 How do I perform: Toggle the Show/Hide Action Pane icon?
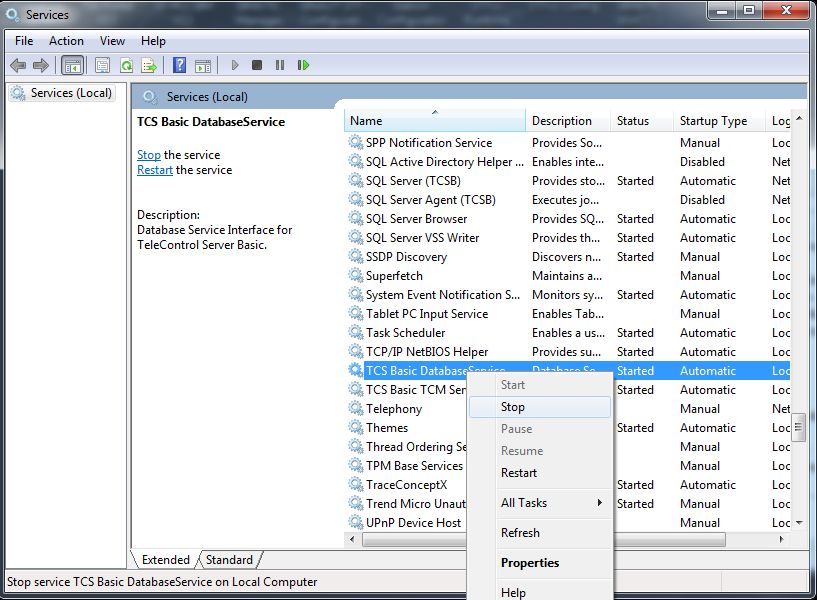[x=203, y=65]
